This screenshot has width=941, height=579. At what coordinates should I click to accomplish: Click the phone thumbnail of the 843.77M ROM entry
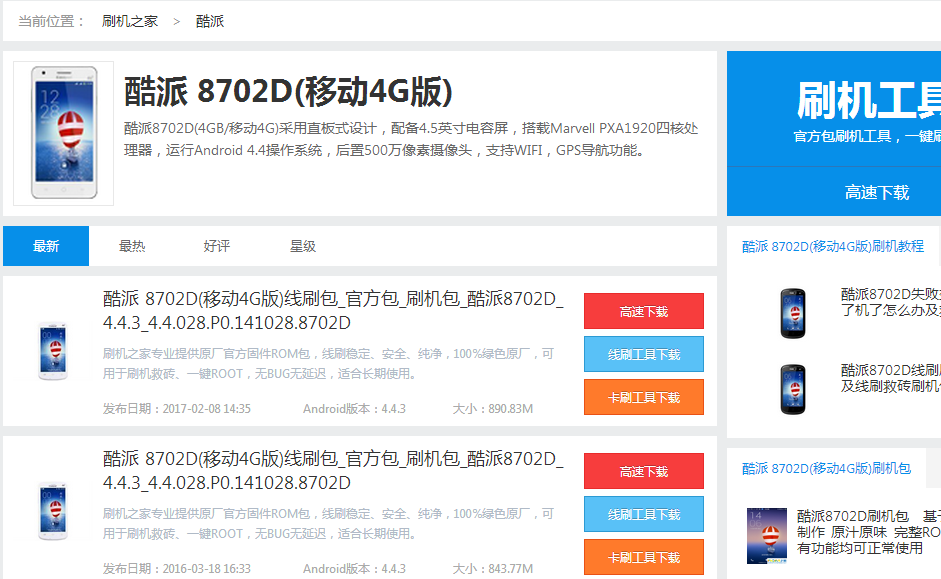pyautogui.click(x=53, y=511)
